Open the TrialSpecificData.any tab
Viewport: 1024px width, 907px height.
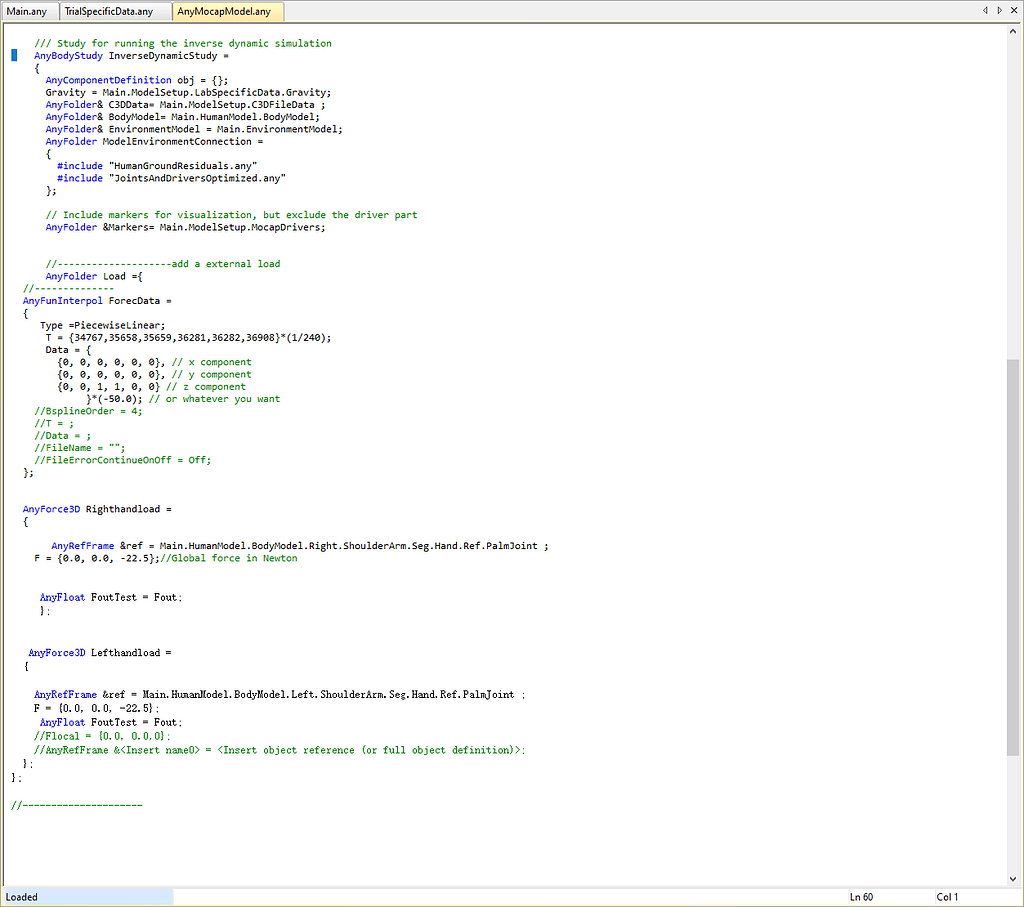[110, 10]
